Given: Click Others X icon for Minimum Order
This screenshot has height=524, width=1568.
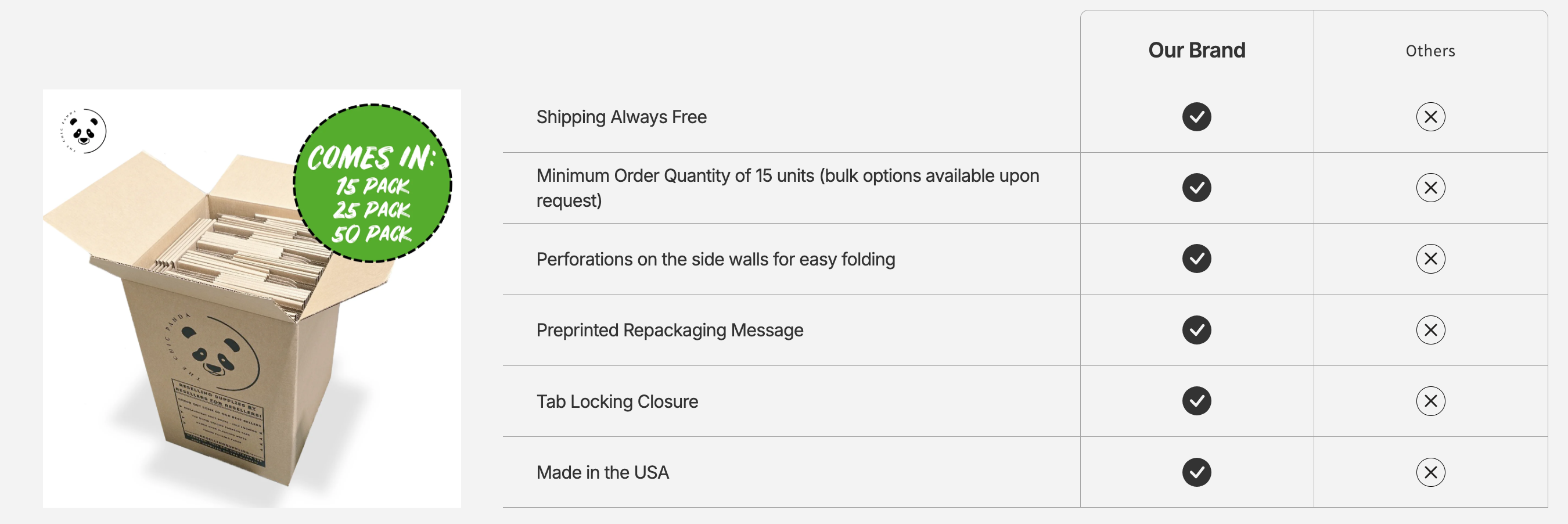Looking at the screenshot, I should coord(1430,188).
